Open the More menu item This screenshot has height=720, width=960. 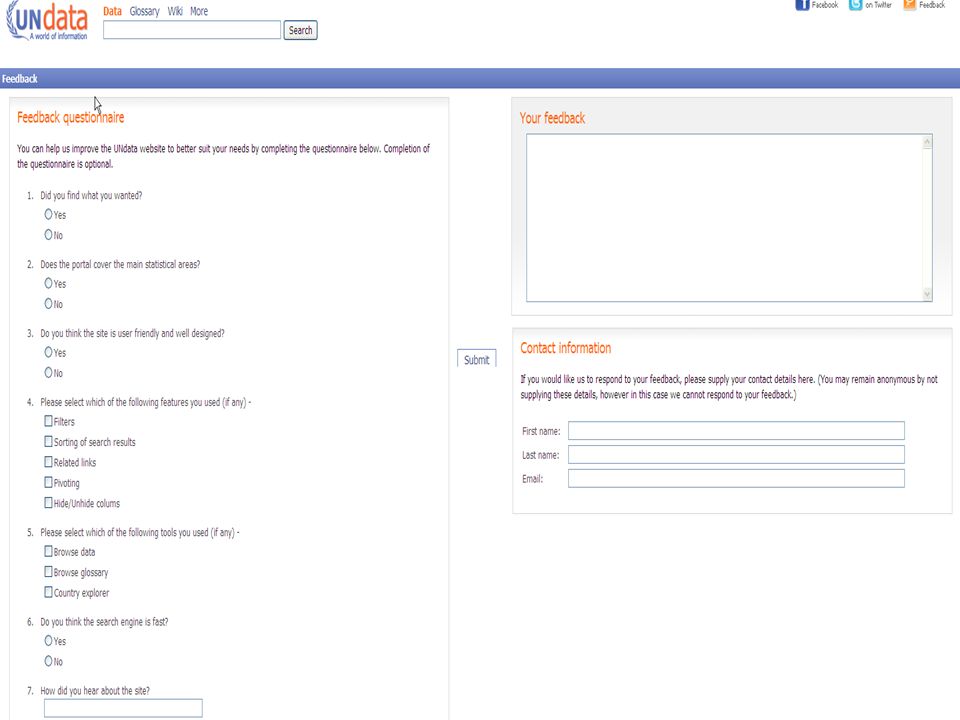pyautogui.click(x=199, y=11)
